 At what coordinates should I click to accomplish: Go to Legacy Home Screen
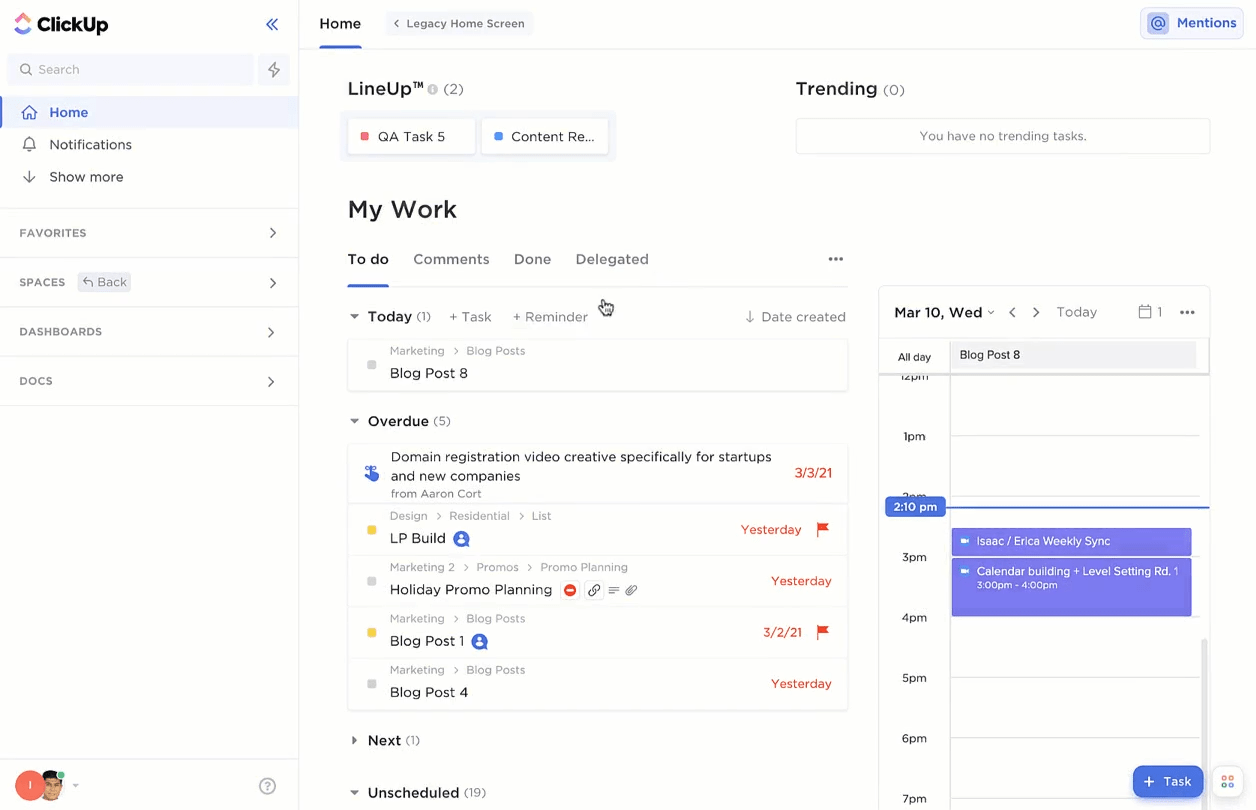(x=458, y=23)
